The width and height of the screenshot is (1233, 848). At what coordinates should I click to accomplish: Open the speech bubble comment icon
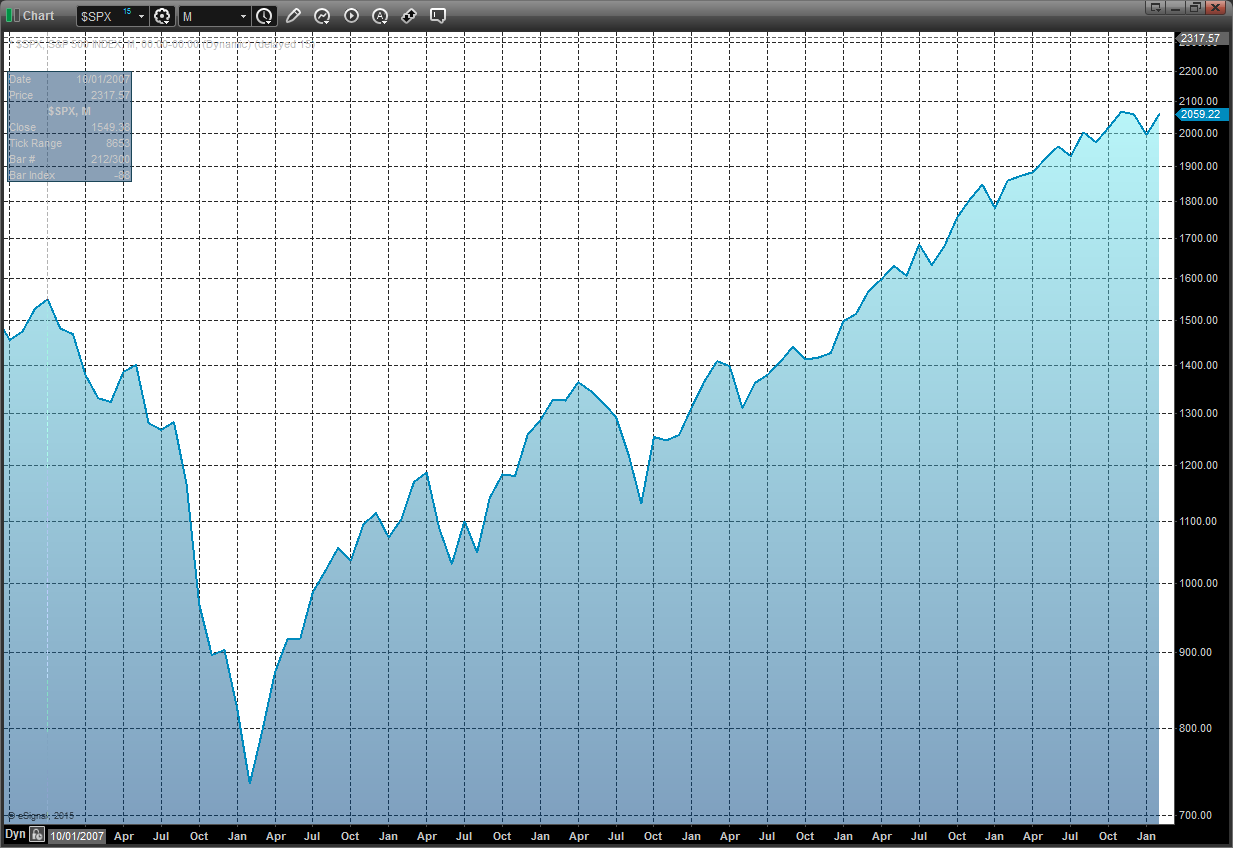click(x=438, y=16)
